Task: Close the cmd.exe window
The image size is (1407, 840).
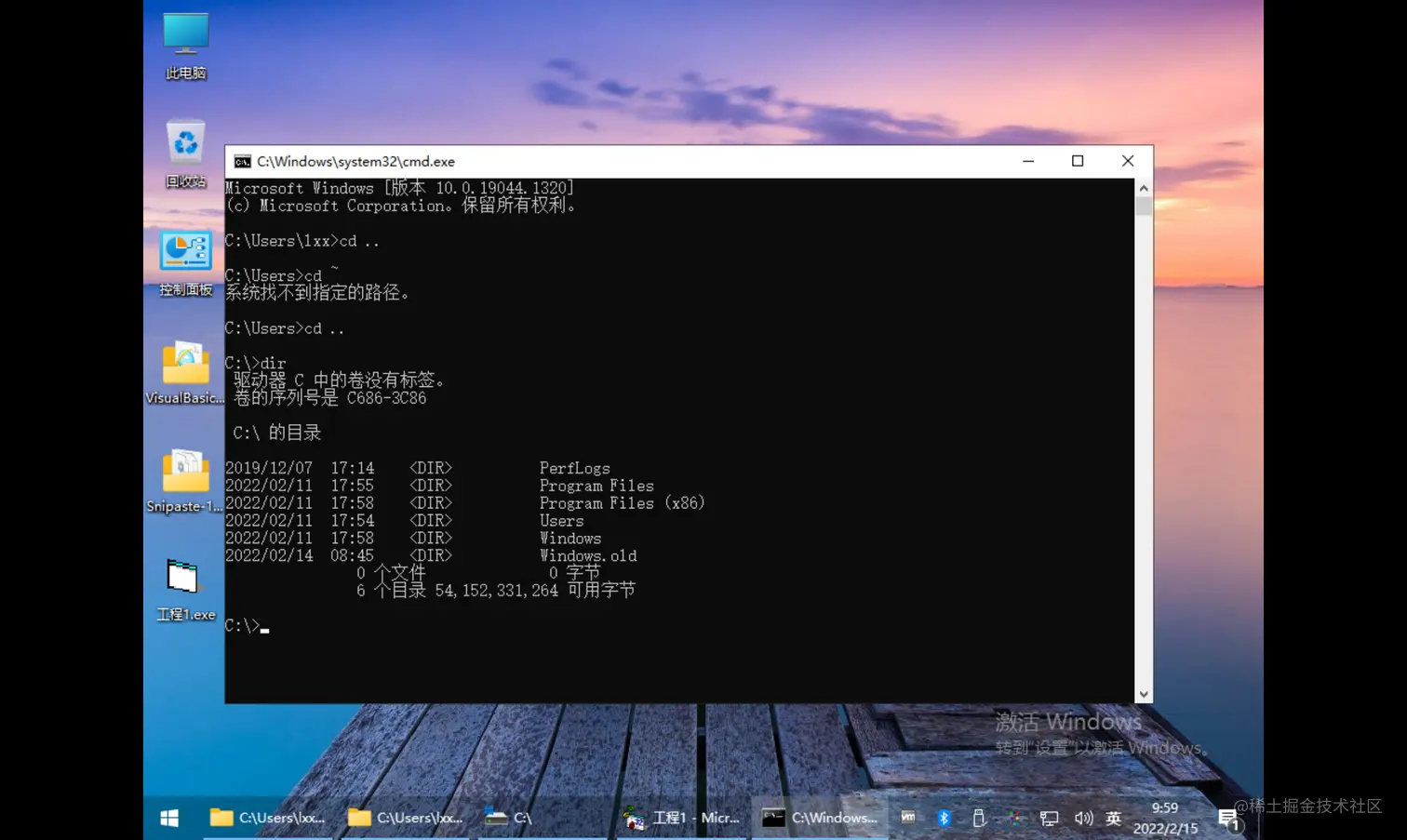Action: pyautogui.click(x=1128, y=161)
